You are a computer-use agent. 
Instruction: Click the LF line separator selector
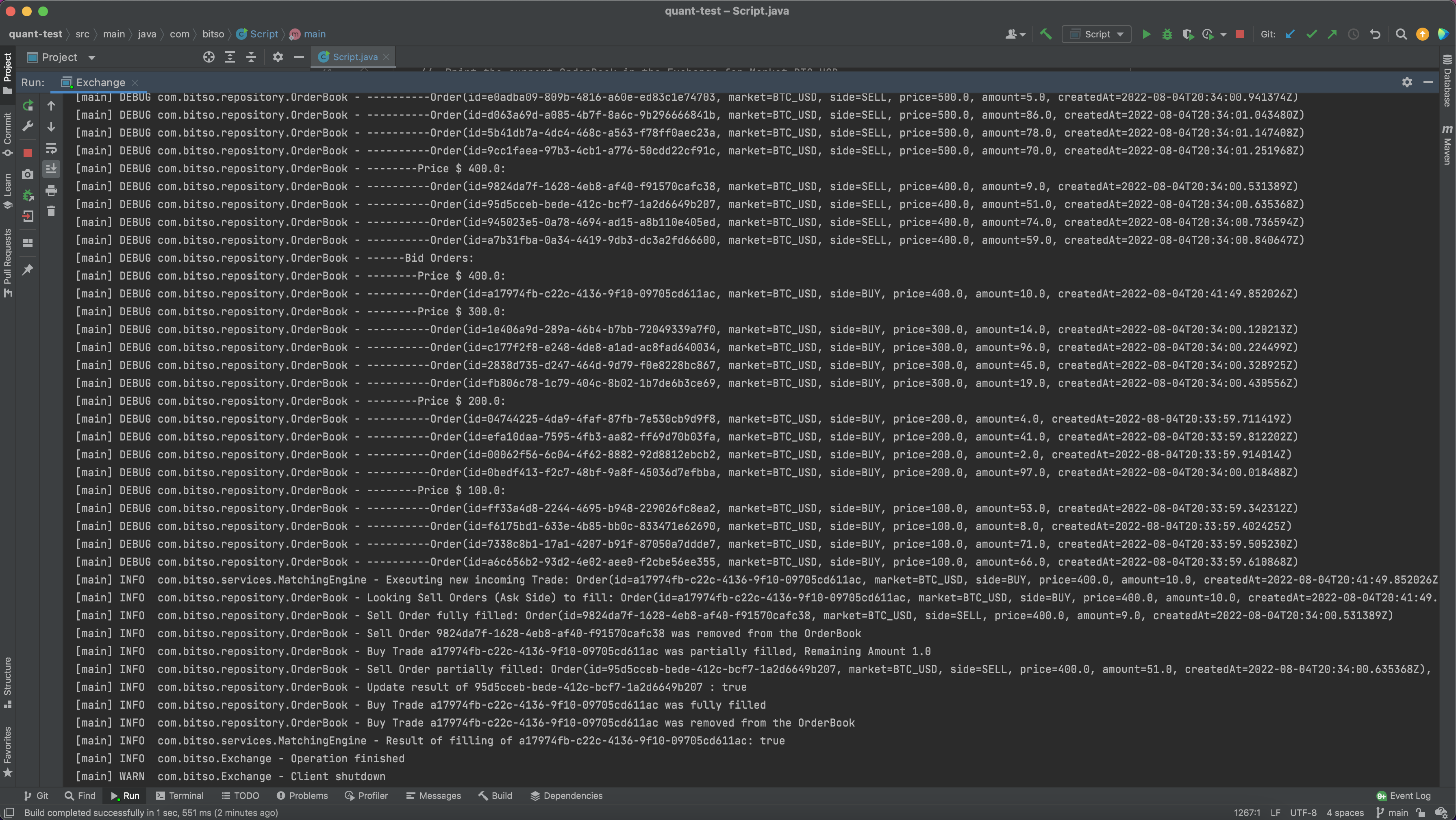tap(1275, 813)
